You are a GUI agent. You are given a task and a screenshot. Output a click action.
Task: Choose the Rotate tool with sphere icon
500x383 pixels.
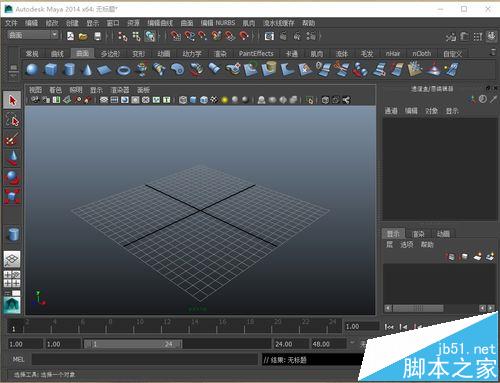point(12,177)
